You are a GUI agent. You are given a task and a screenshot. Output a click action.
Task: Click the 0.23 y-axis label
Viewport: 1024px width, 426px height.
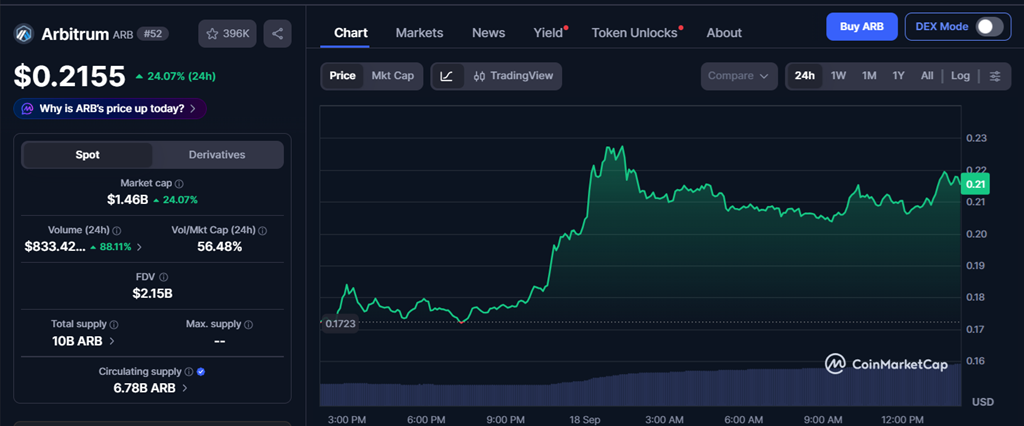click(x=976, y=138)
